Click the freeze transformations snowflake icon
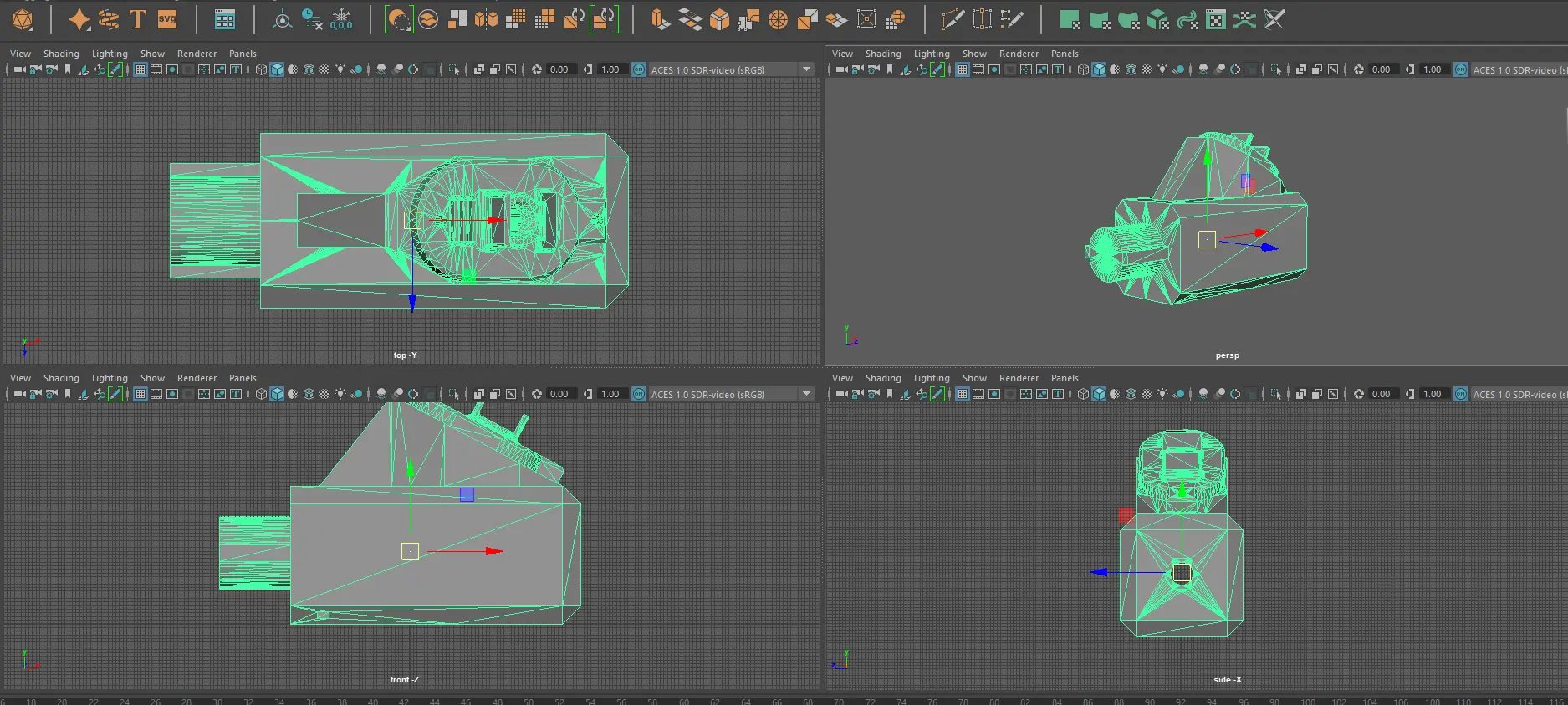Screen dimensions: 1568x705 [341, 19]
